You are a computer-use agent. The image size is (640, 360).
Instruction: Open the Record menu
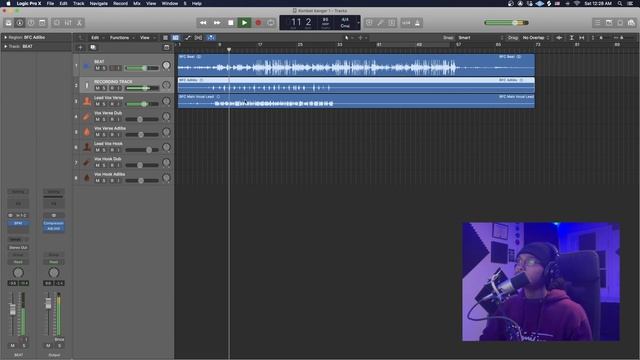click(x=120, y=3)
